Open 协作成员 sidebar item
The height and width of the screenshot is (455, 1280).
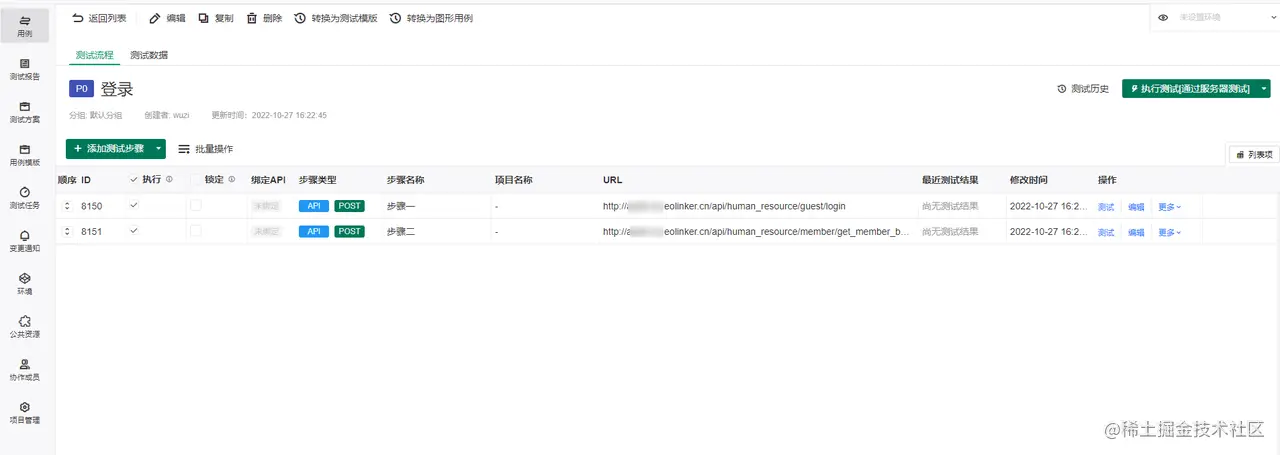point(24,369)
